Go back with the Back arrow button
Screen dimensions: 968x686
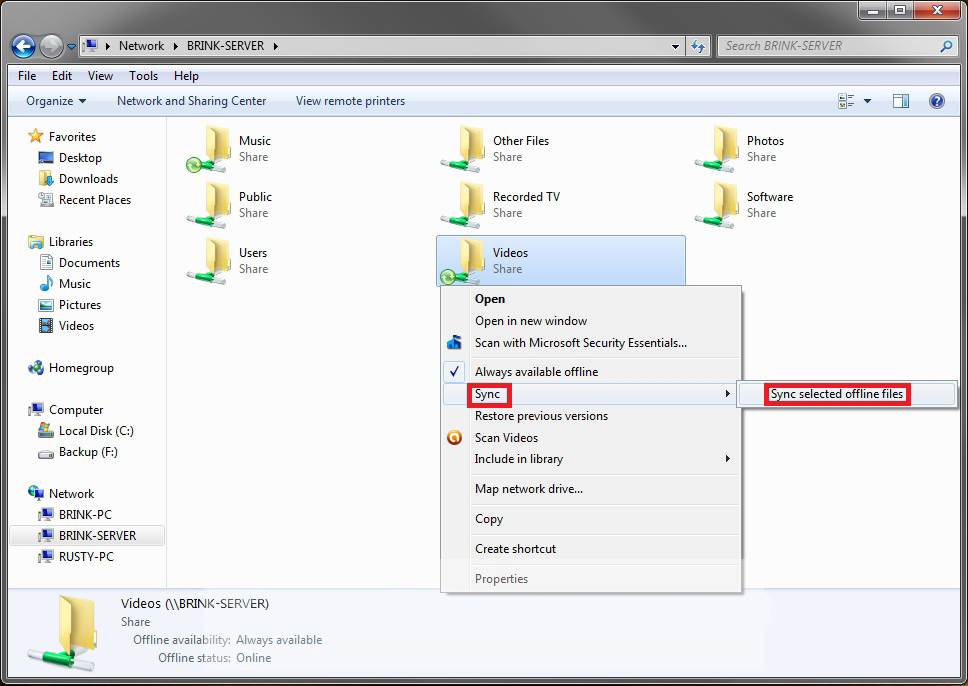click(x=23, y=46)
